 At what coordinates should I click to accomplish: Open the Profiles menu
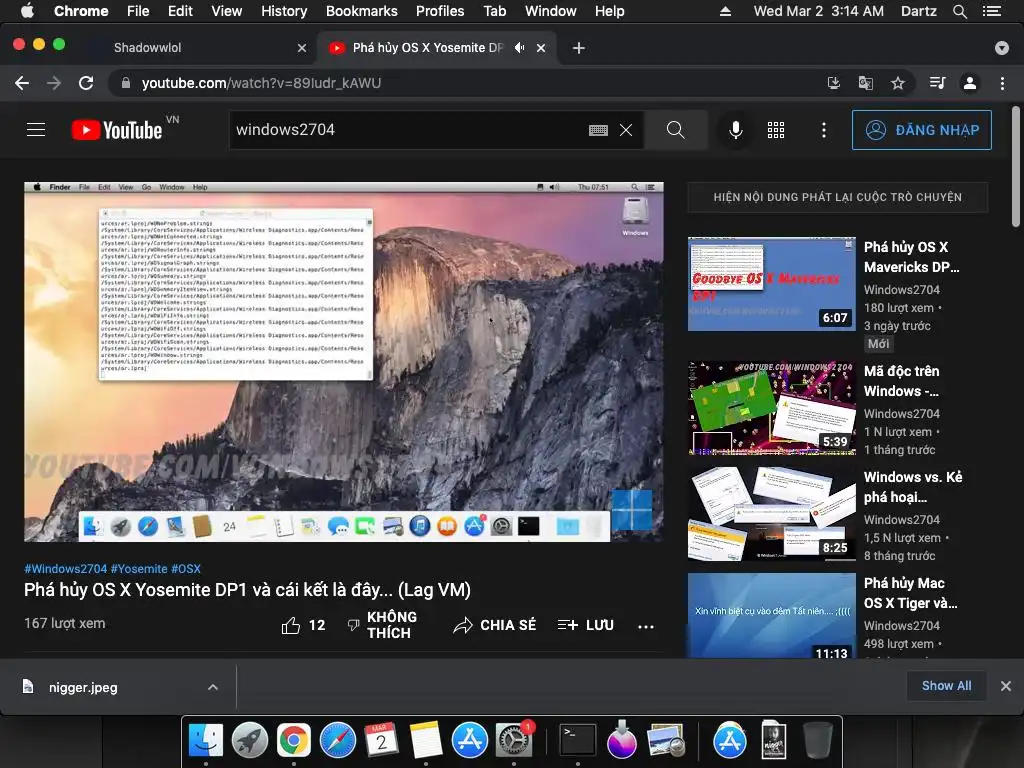click(440, 11)
